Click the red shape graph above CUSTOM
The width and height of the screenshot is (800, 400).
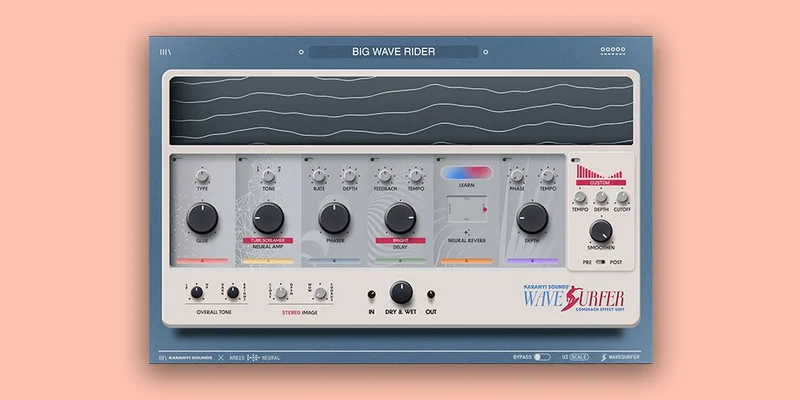point(600,171)
